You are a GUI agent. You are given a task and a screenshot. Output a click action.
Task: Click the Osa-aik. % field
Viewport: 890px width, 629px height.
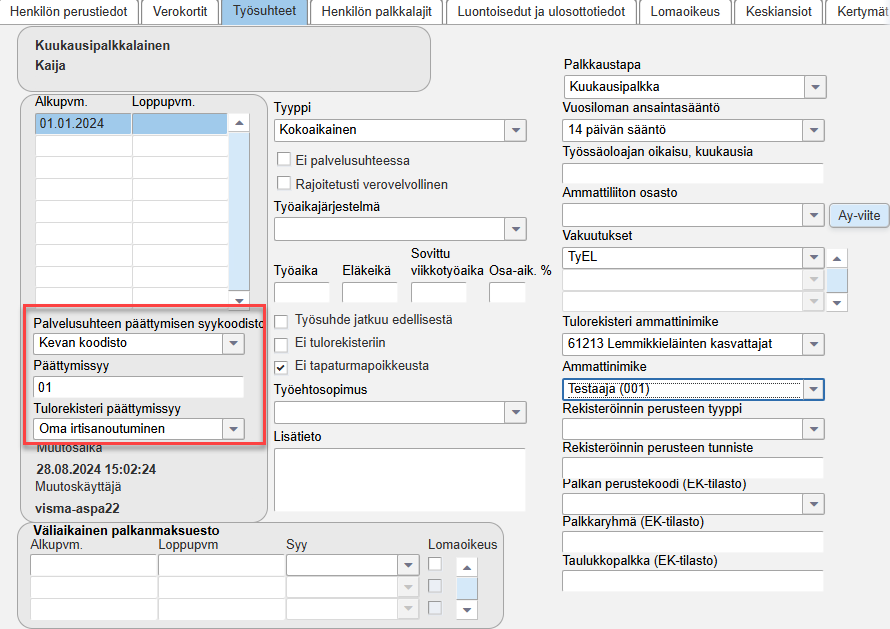coord(507,292)
